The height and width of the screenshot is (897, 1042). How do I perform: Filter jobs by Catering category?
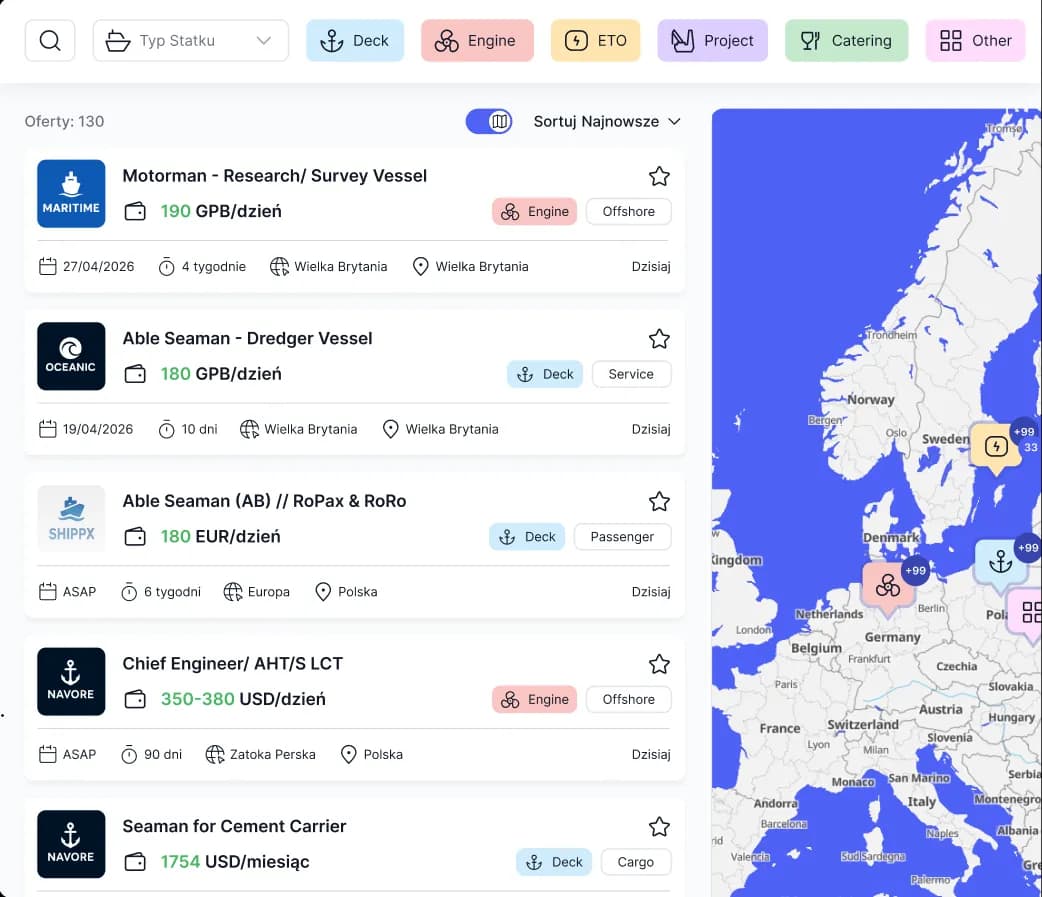click(847, 41)
